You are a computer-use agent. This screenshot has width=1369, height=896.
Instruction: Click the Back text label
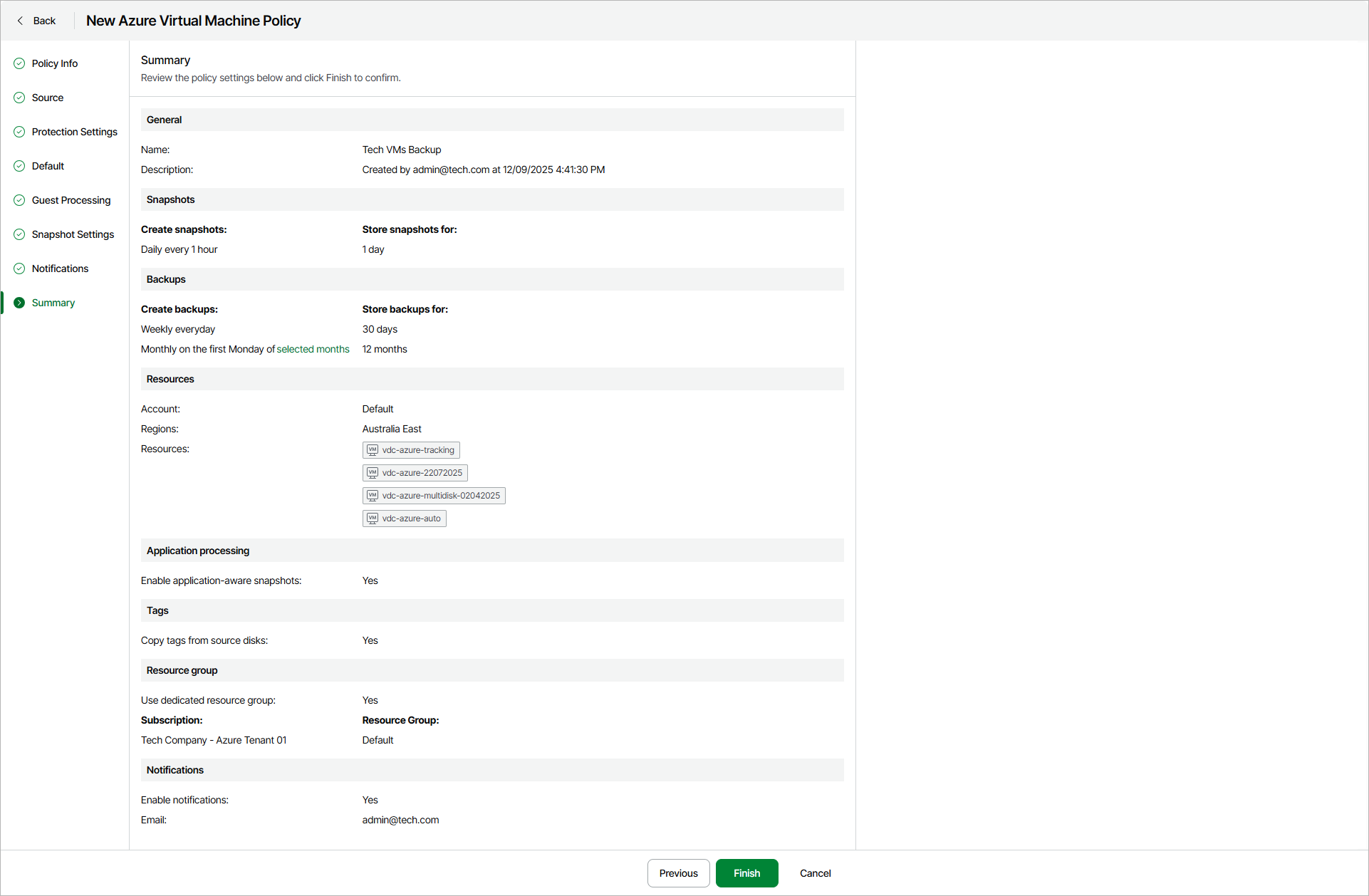tap(44, 21)
